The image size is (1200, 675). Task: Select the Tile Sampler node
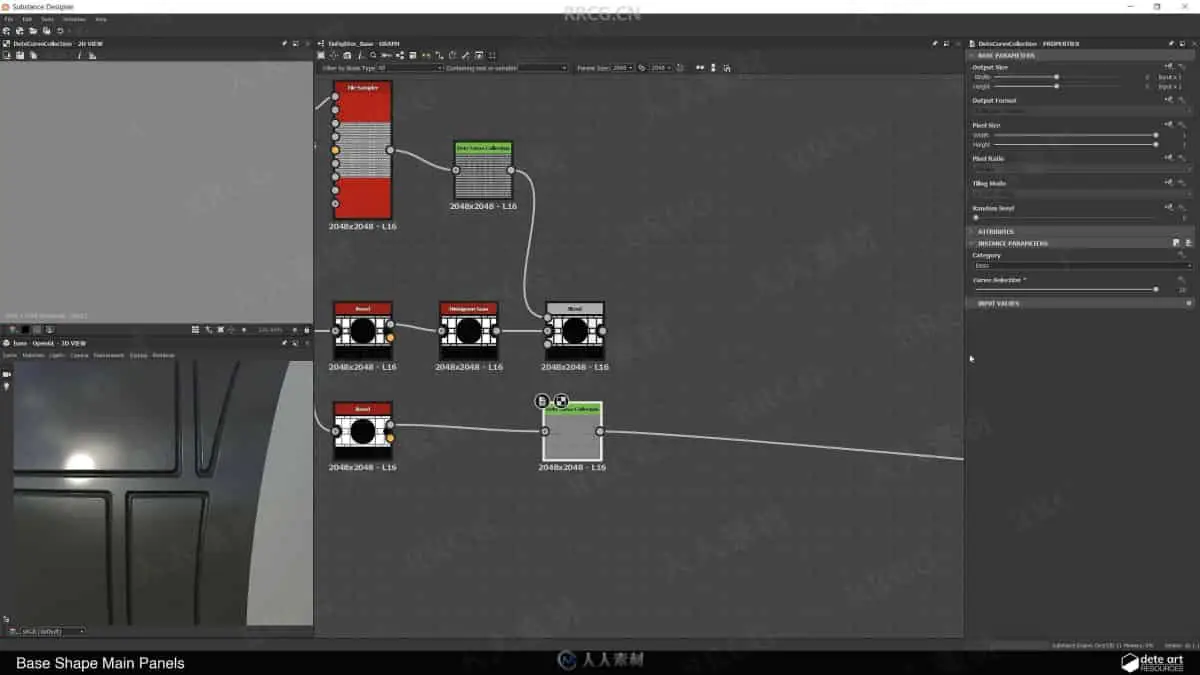(x=362, y=150)
